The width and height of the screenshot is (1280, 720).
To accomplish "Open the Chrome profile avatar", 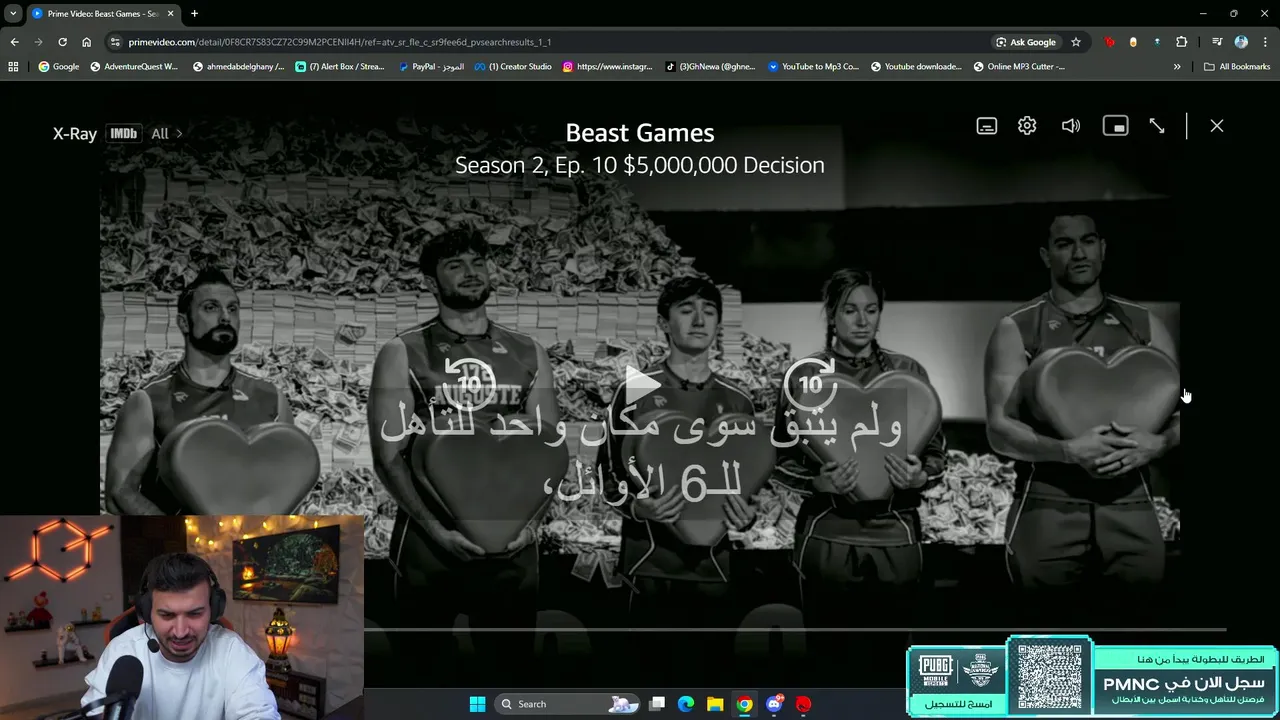I will 1241,42.
